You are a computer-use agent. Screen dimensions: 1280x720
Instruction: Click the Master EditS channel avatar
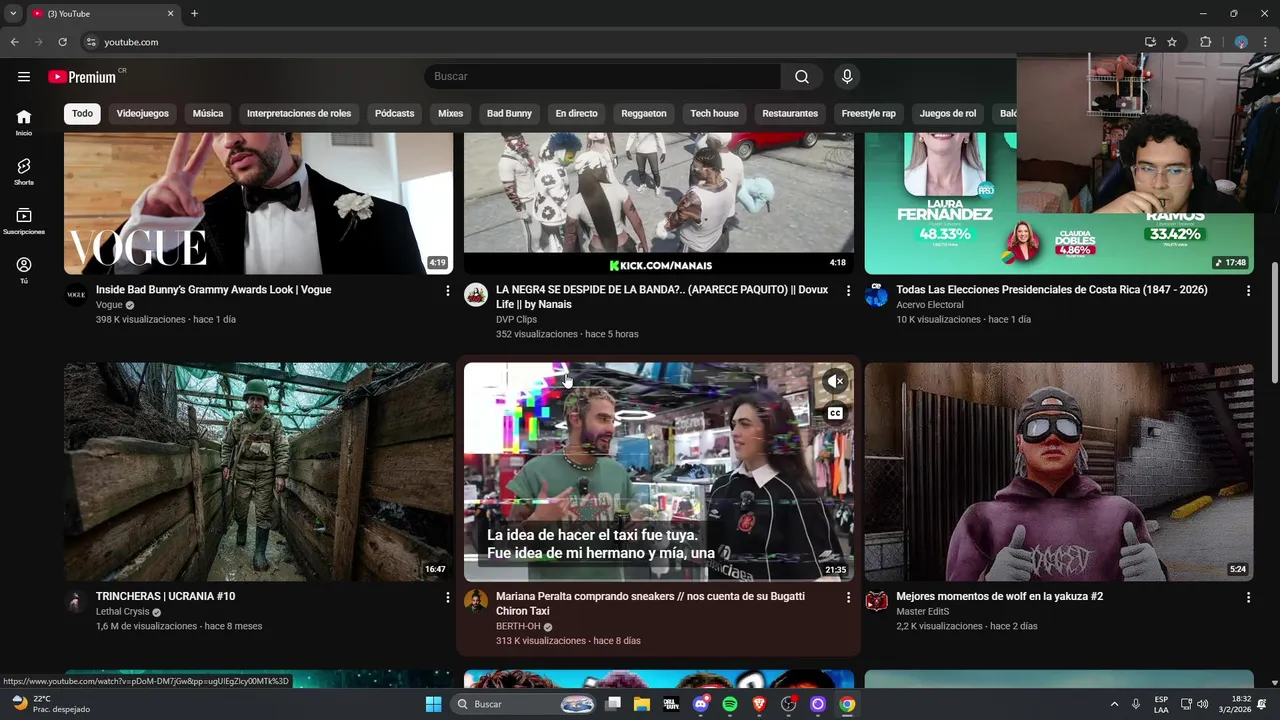click(876, 601)
